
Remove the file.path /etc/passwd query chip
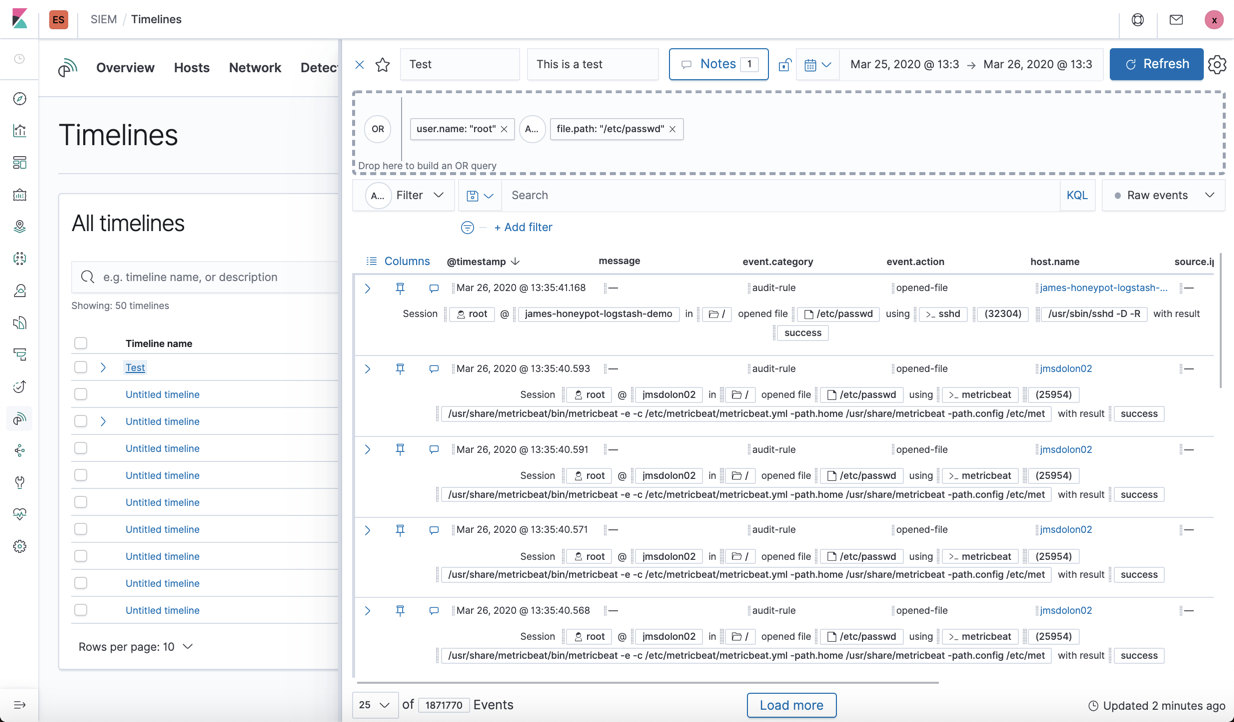pyautogui.click(x=673, y=129)
